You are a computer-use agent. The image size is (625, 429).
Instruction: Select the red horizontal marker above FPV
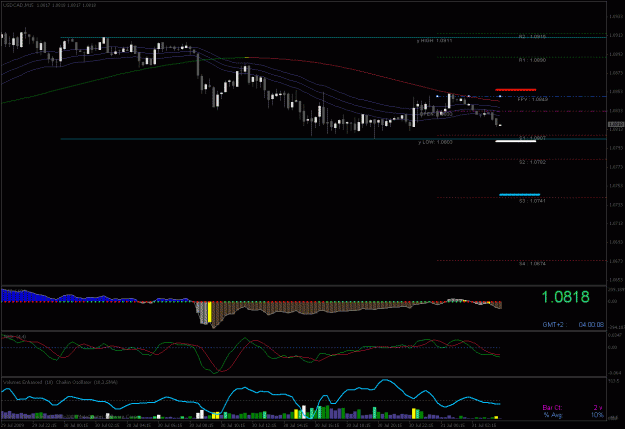point(515,90)
